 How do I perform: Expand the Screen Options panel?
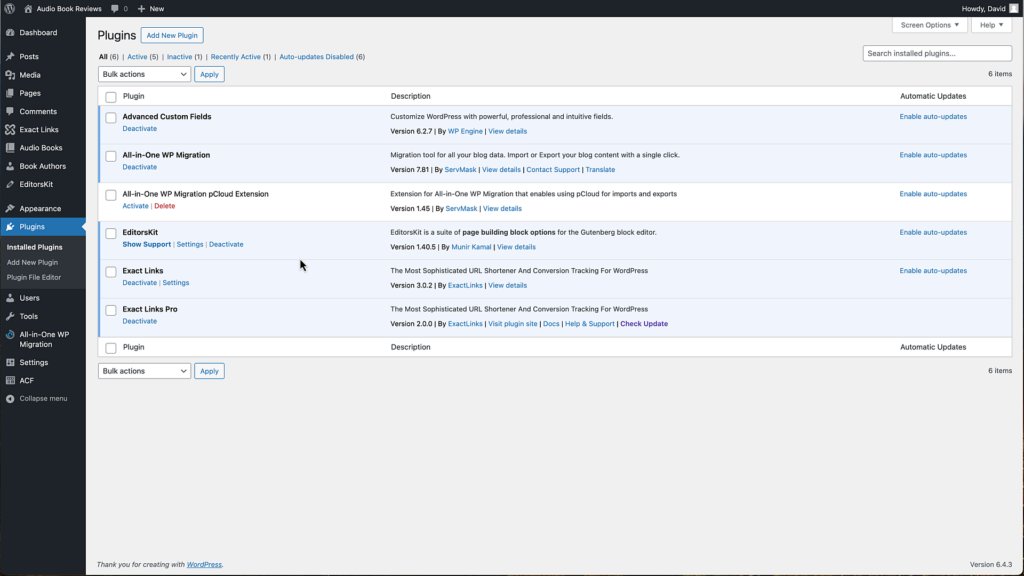coord(929,25)
